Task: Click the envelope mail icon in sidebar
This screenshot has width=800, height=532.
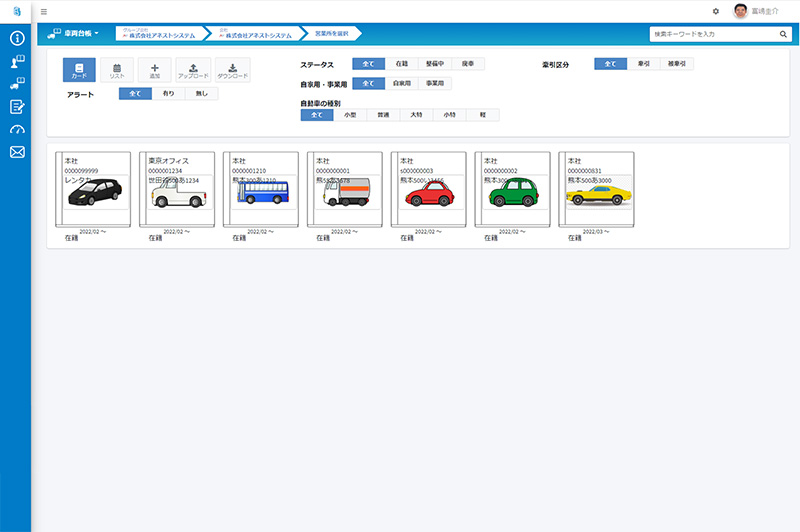Action: (17, 152)
